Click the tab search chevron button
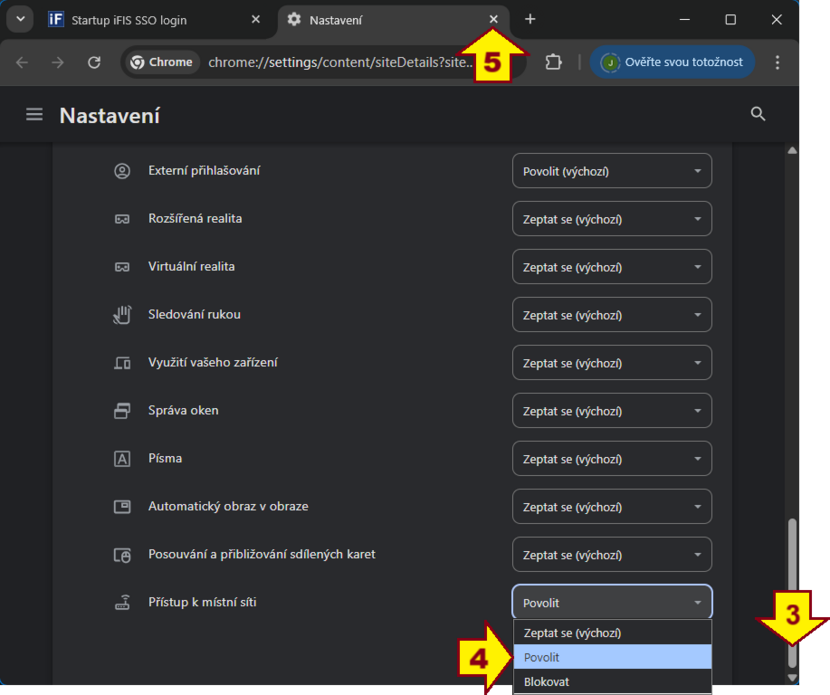Screen dimensions: 830x695 click(20, 19)
